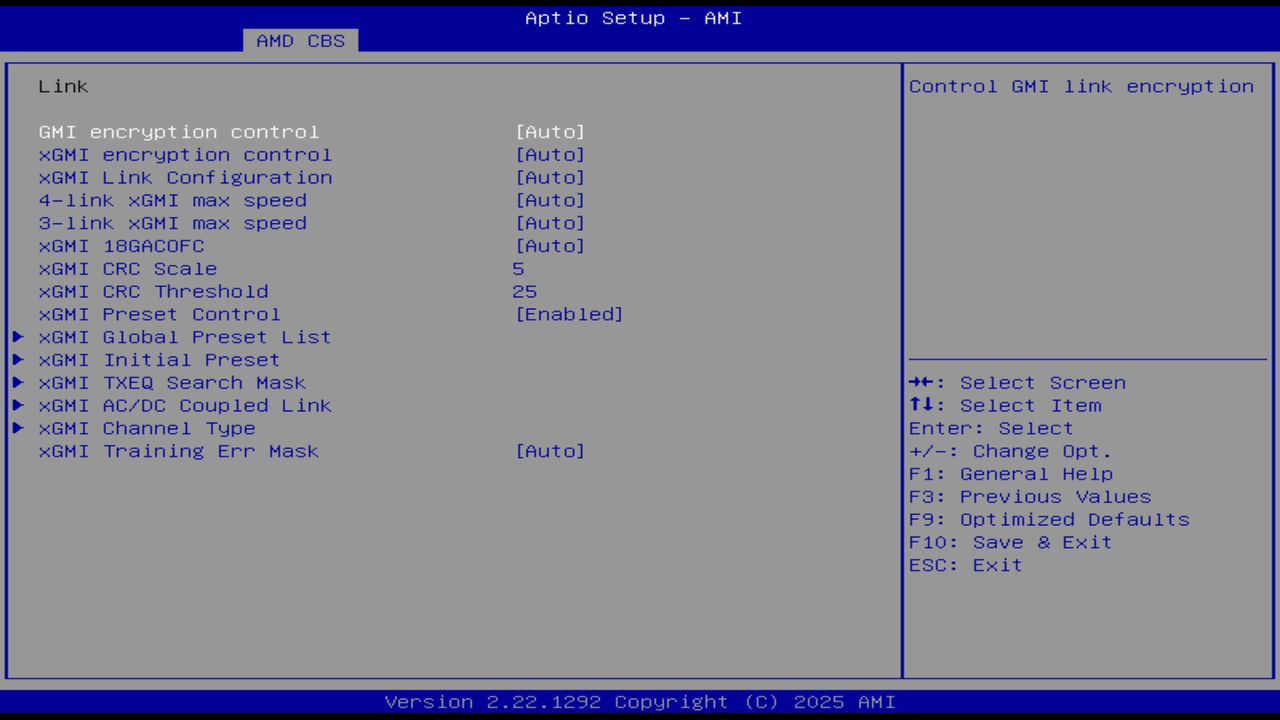Click the arrow icon beside xGMI Channel Type
Viewport: 1280px width, 720px height.
pos(18,429)
